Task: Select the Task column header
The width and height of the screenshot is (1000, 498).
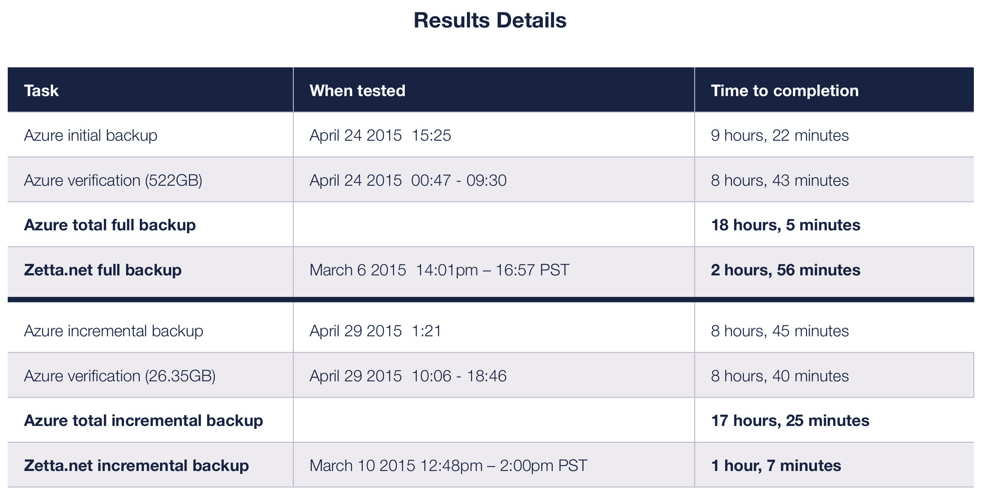Action: pyautogui.click(x=41, y=91)
